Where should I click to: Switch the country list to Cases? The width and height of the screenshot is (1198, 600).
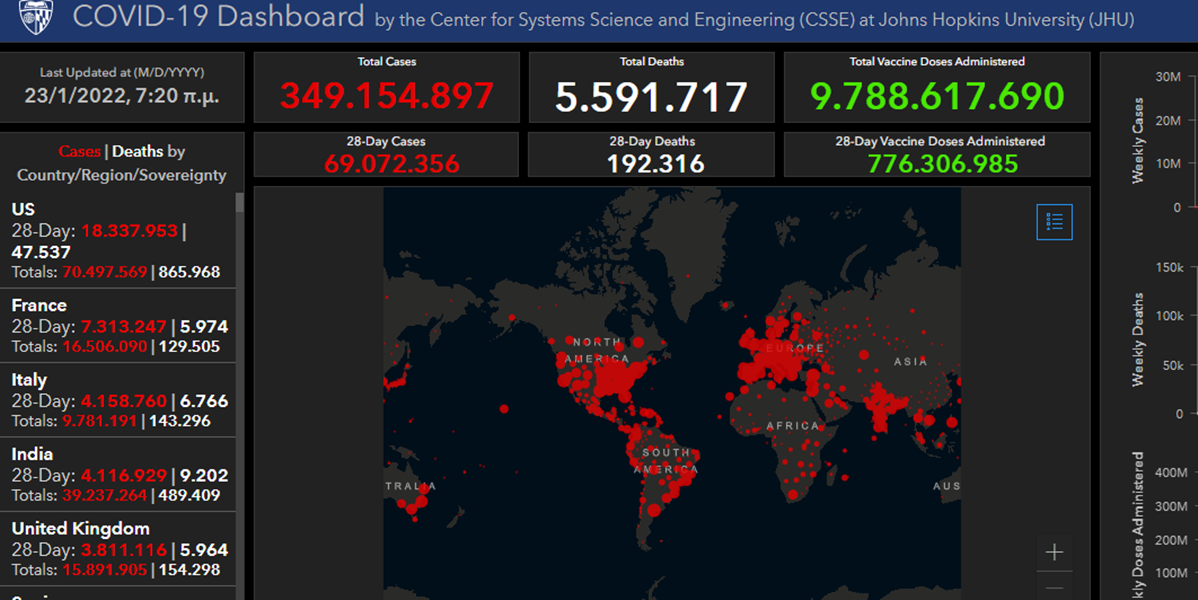79,152
